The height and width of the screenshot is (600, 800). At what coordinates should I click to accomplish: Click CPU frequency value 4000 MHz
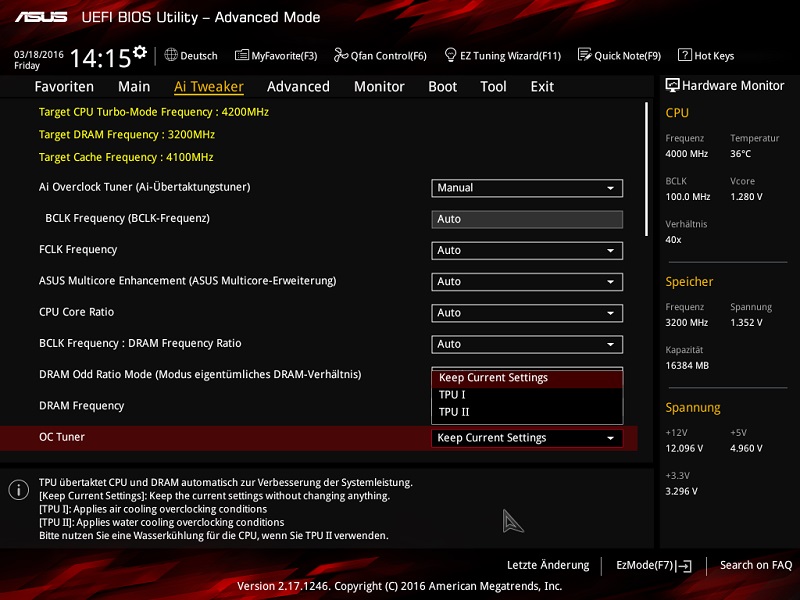point(686,154)
